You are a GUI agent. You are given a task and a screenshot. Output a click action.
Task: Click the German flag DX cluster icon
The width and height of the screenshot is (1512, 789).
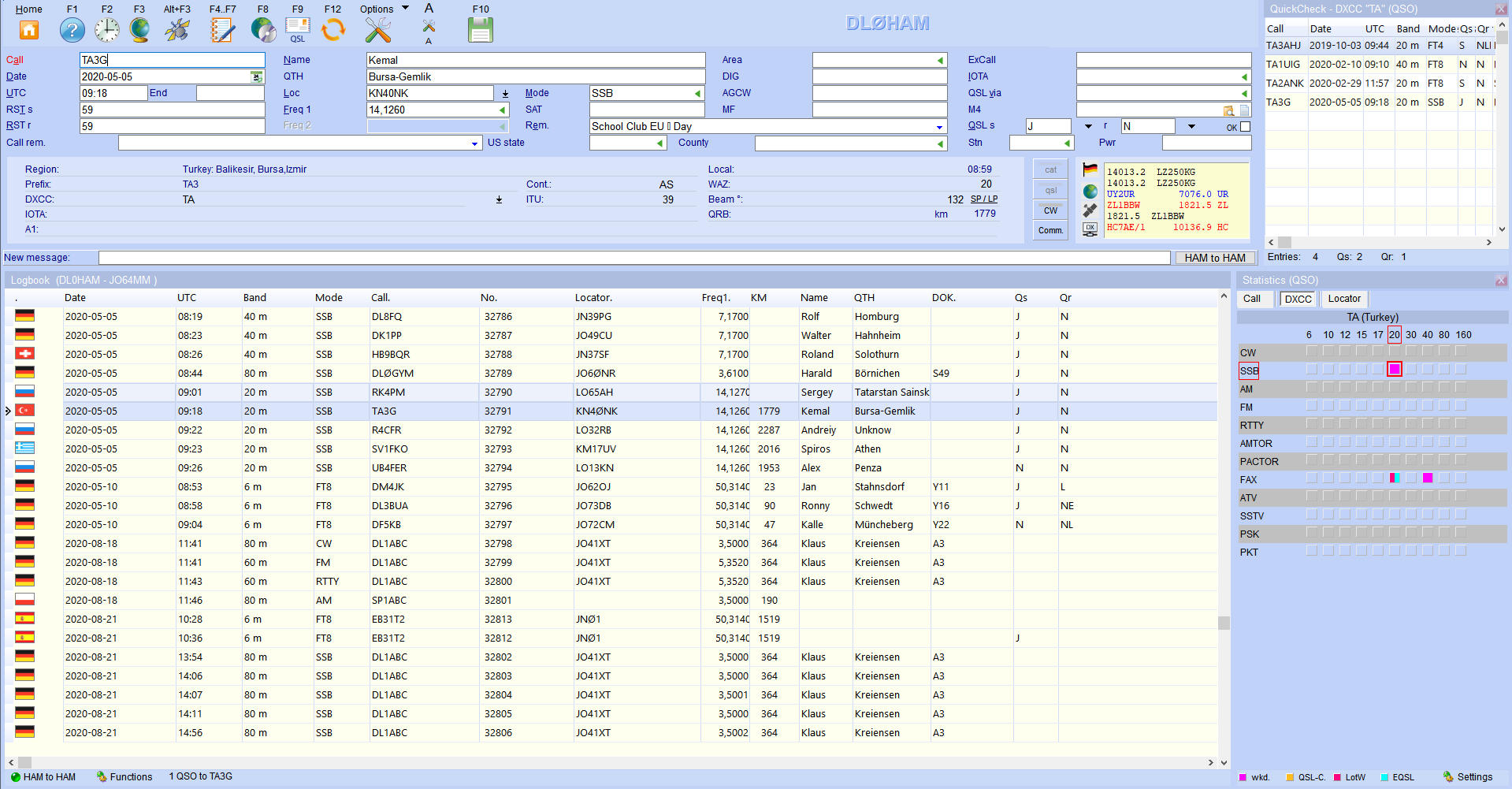[1090, 169]
